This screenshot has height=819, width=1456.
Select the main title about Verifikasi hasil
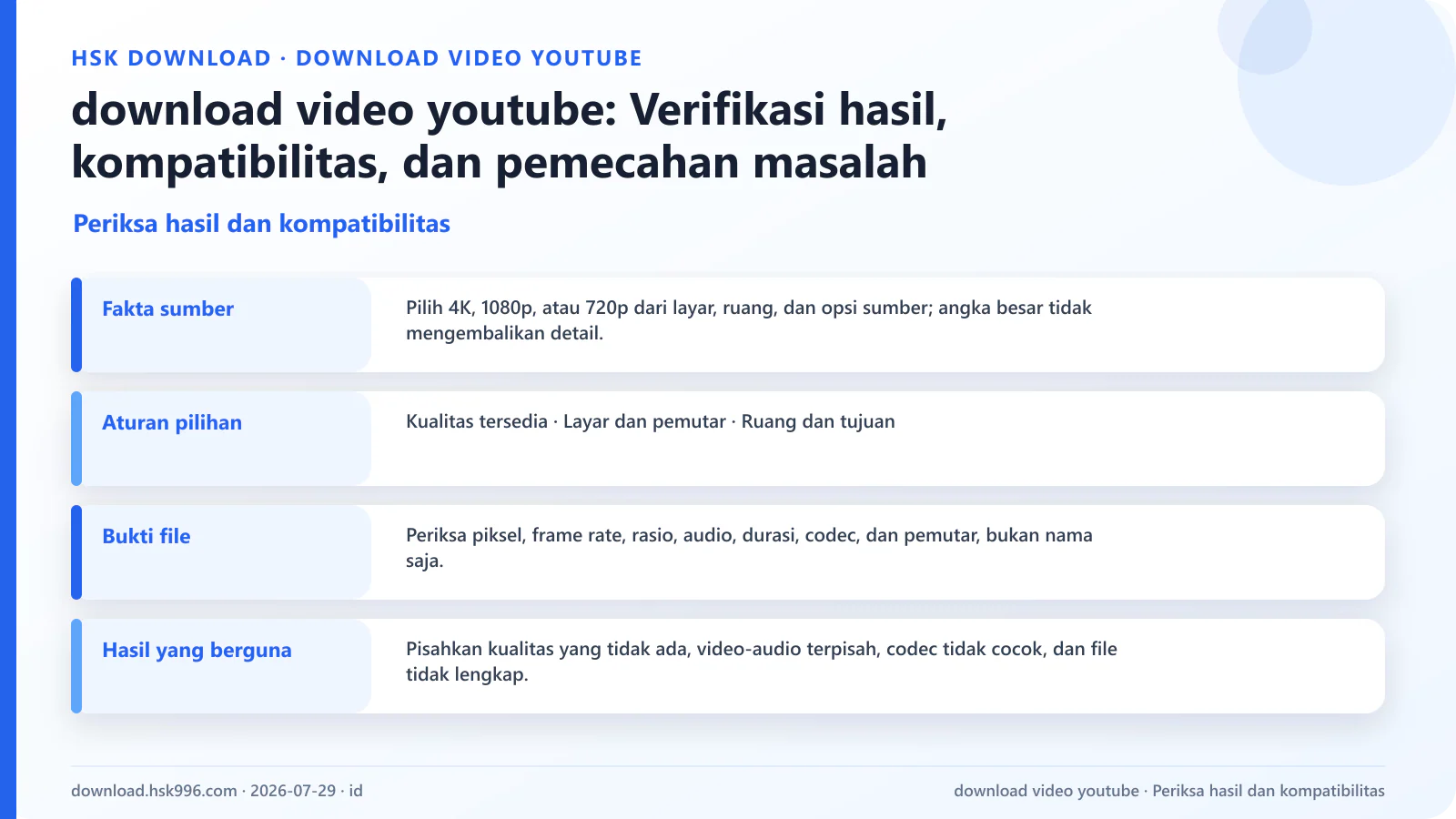click(510, 136)
